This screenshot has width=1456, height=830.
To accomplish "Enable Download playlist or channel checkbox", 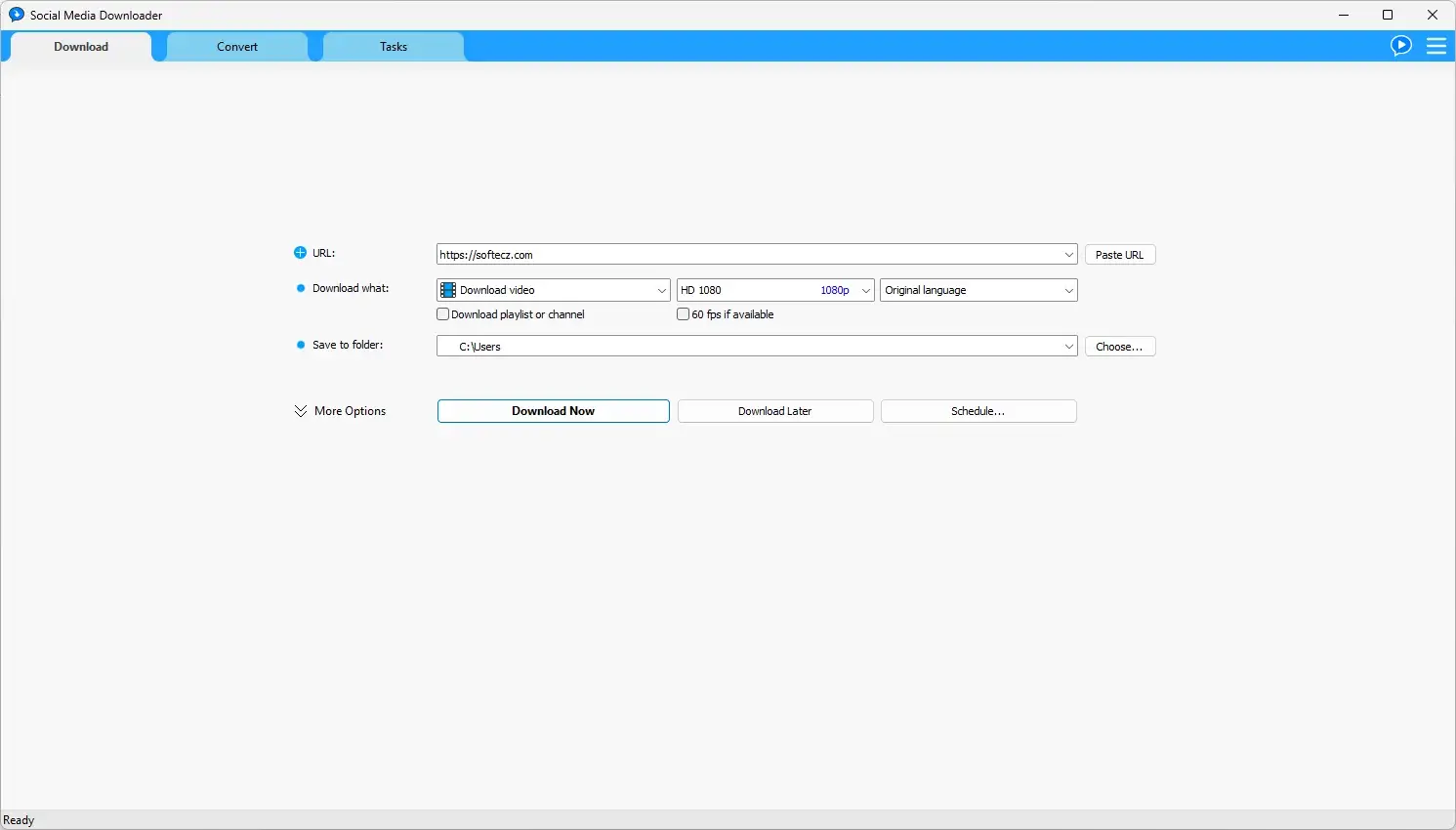I will coord(442,314).
